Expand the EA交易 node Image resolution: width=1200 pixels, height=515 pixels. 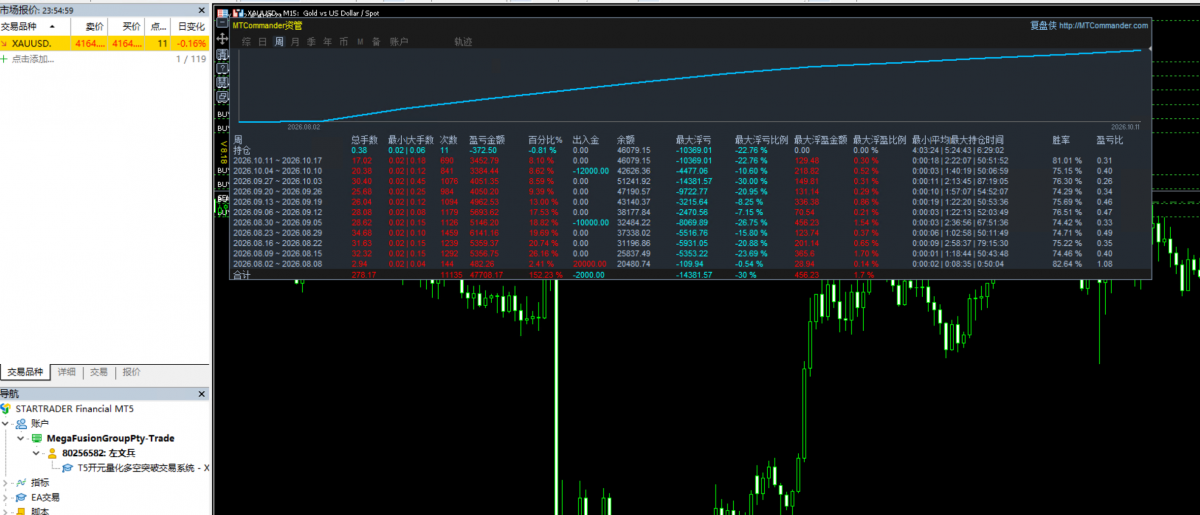7,497
